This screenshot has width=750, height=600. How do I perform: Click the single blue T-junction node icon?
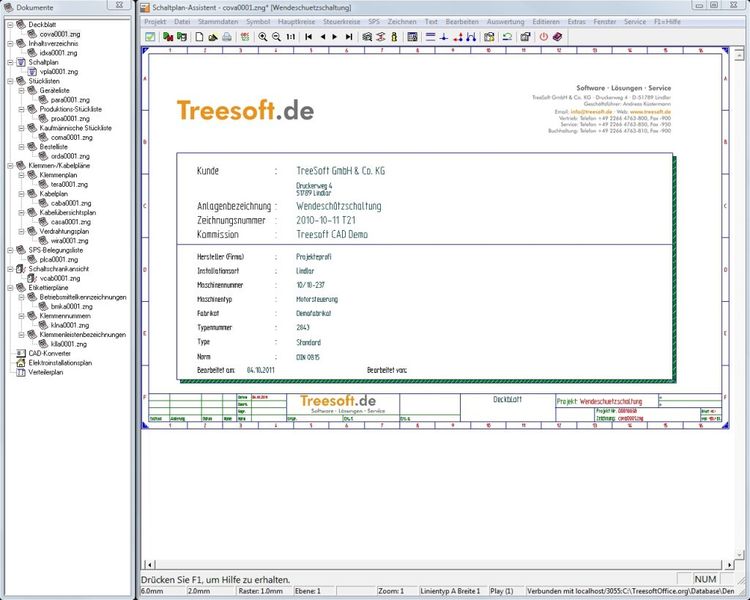[x=443, y=37]
